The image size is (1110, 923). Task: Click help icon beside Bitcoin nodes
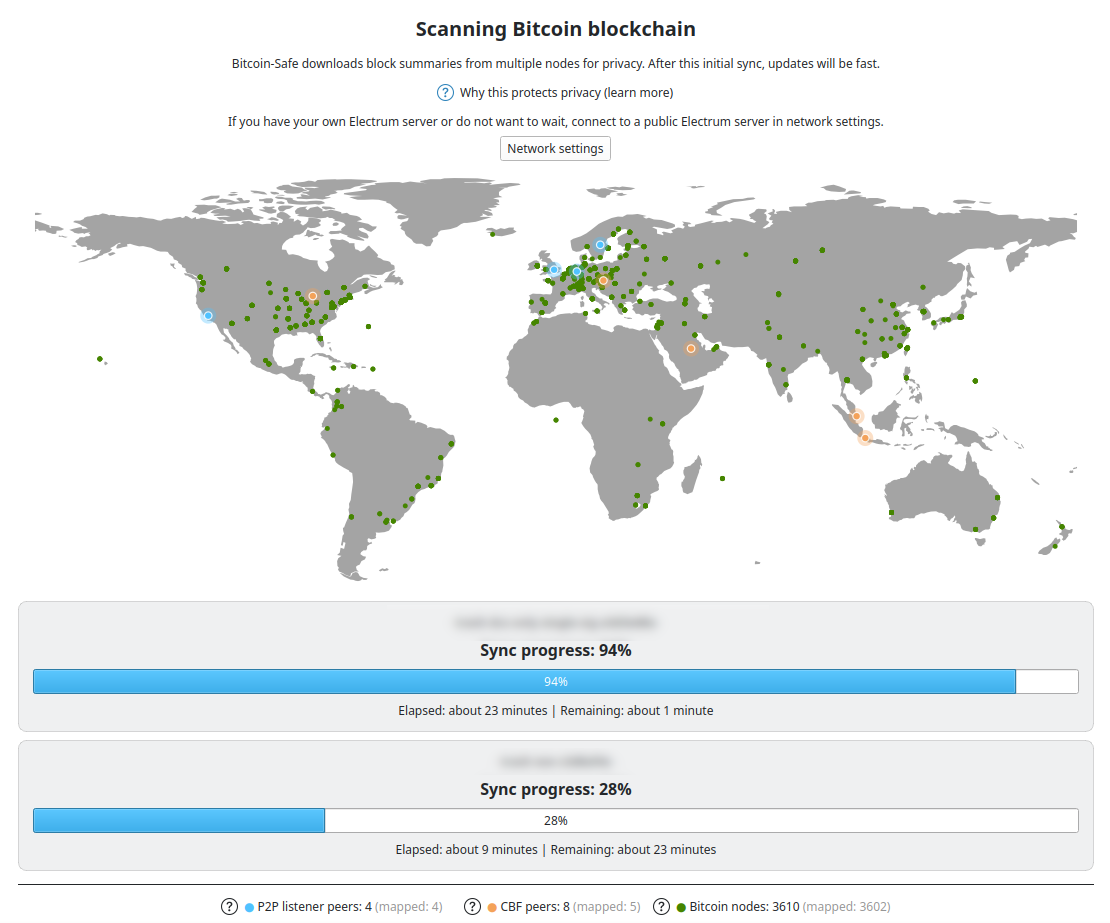click(661, 907)
